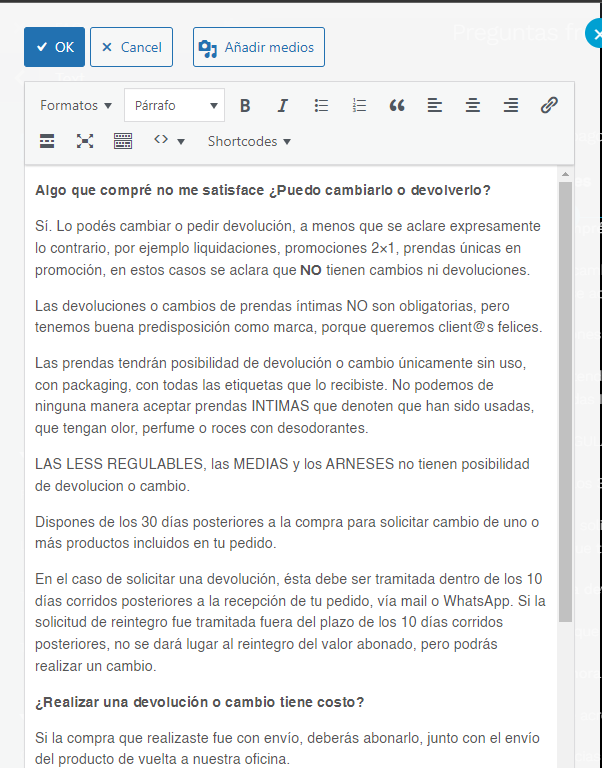Click the paragraph starting 'Dispones de los 30 días'
This screenshot has height=768, width=602.
(x=287, y=532)
